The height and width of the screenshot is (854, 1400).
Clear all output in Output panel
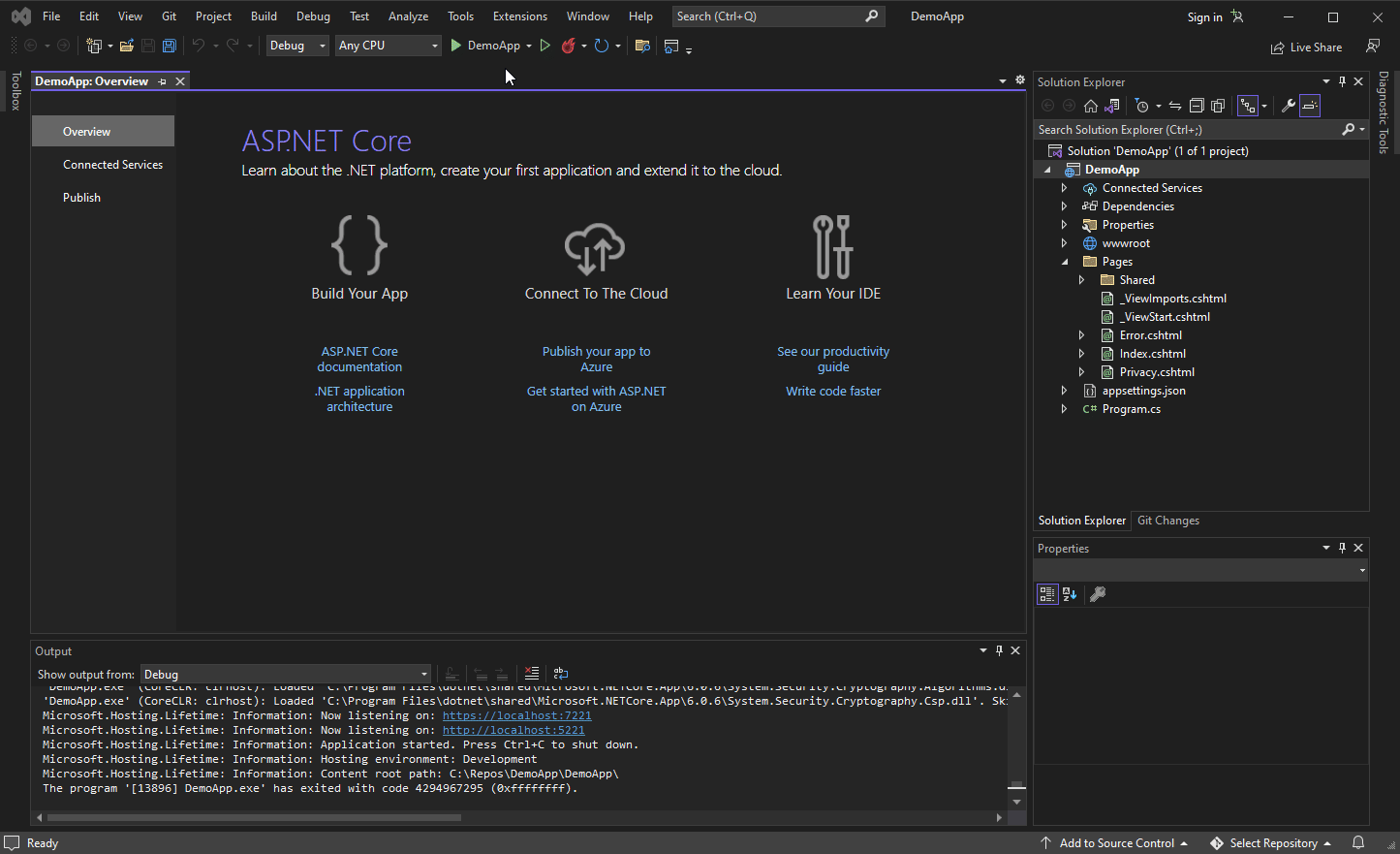[x=532, y=674]
